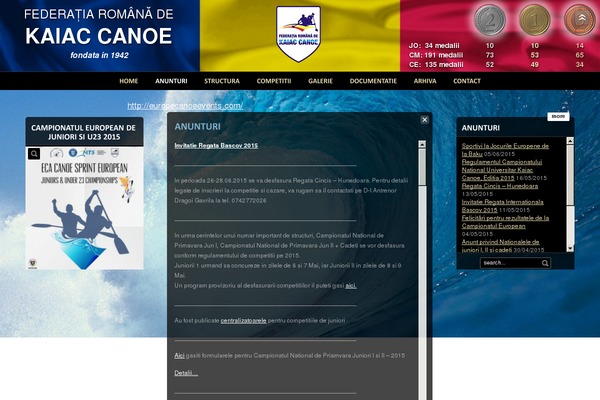Open the Contact menu item
The height and width of the screenshot is (400, 600).
point(467,81)
